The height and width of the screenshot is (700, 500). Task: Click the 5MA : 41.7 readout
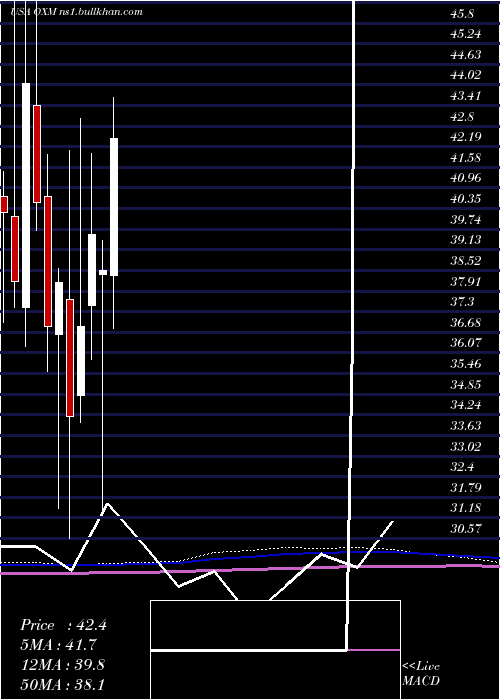(x=59, y=645)
